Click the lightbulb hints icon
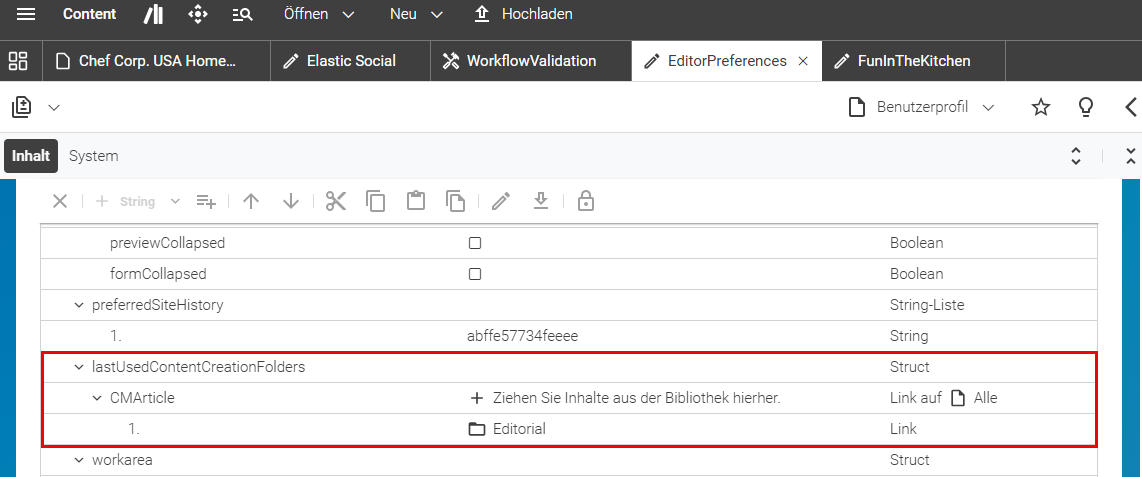 [1086, 108]
